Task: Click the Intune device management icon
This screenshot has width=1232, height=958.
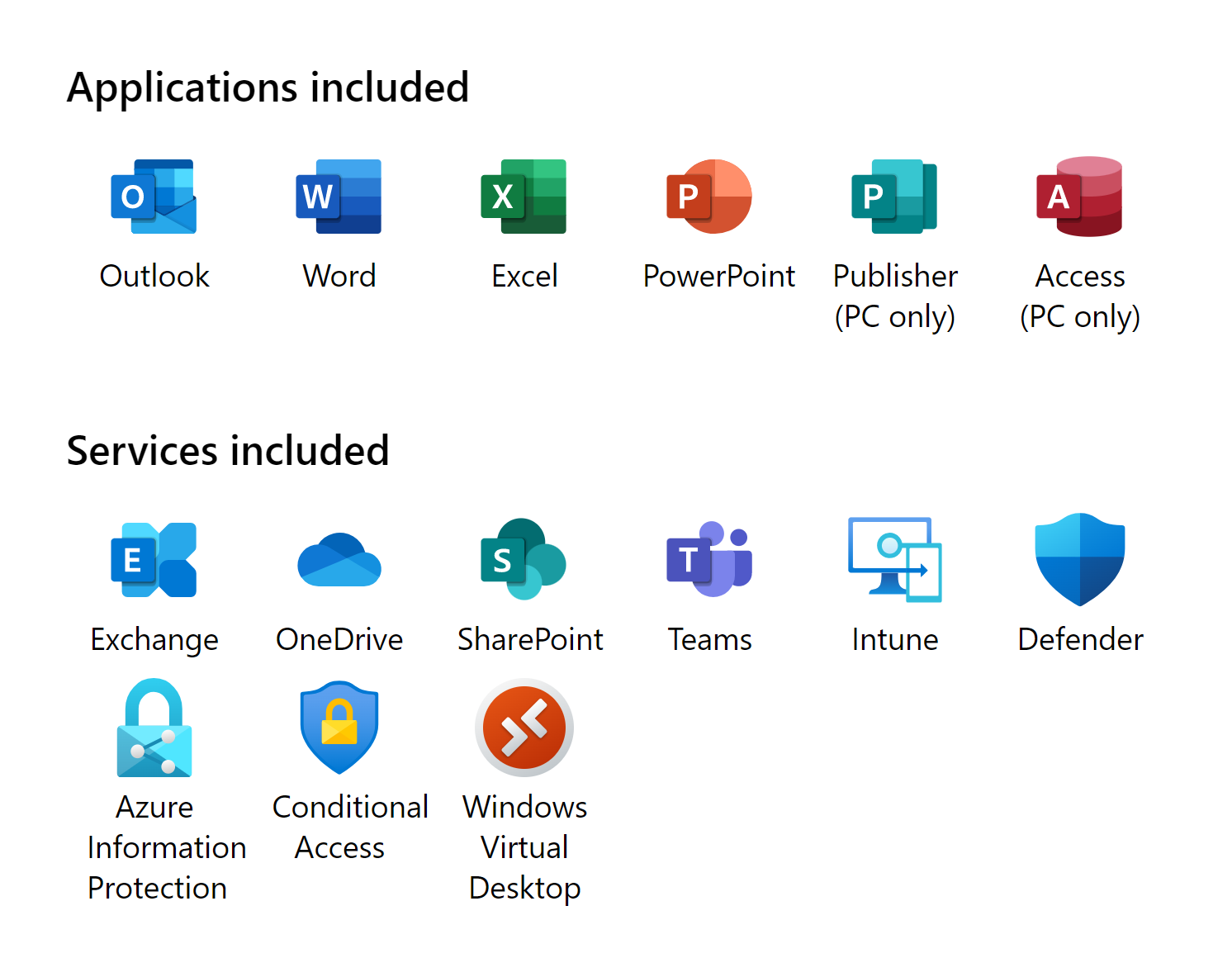Action: [x=895, y=559]
